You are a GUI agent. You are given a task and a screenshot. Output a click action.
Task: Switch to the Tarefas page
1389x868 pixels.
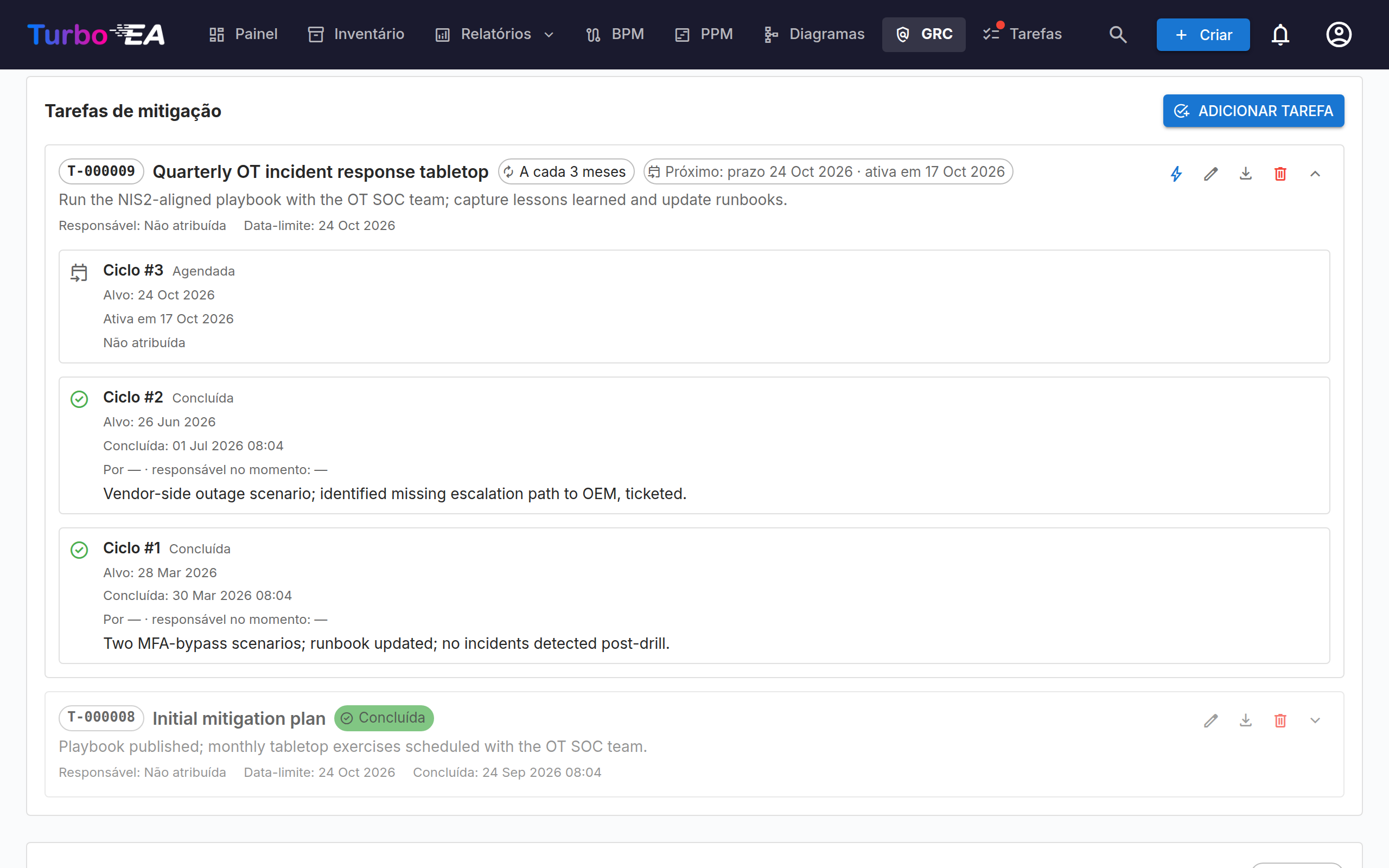(x=1023, y=34)
